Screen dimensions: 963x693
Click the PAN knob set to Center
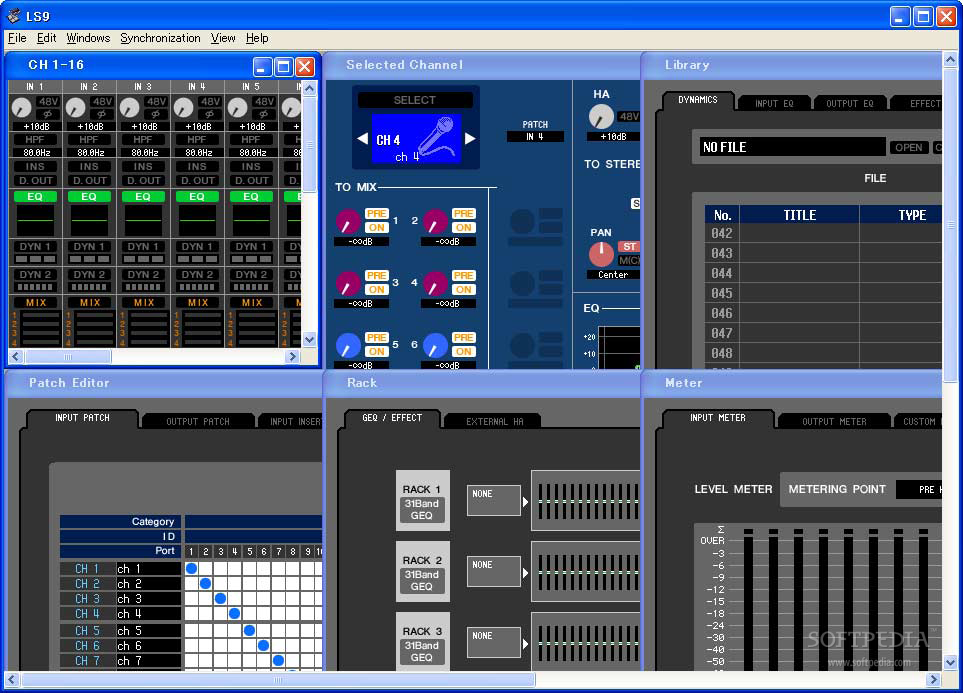click(601, 254)
